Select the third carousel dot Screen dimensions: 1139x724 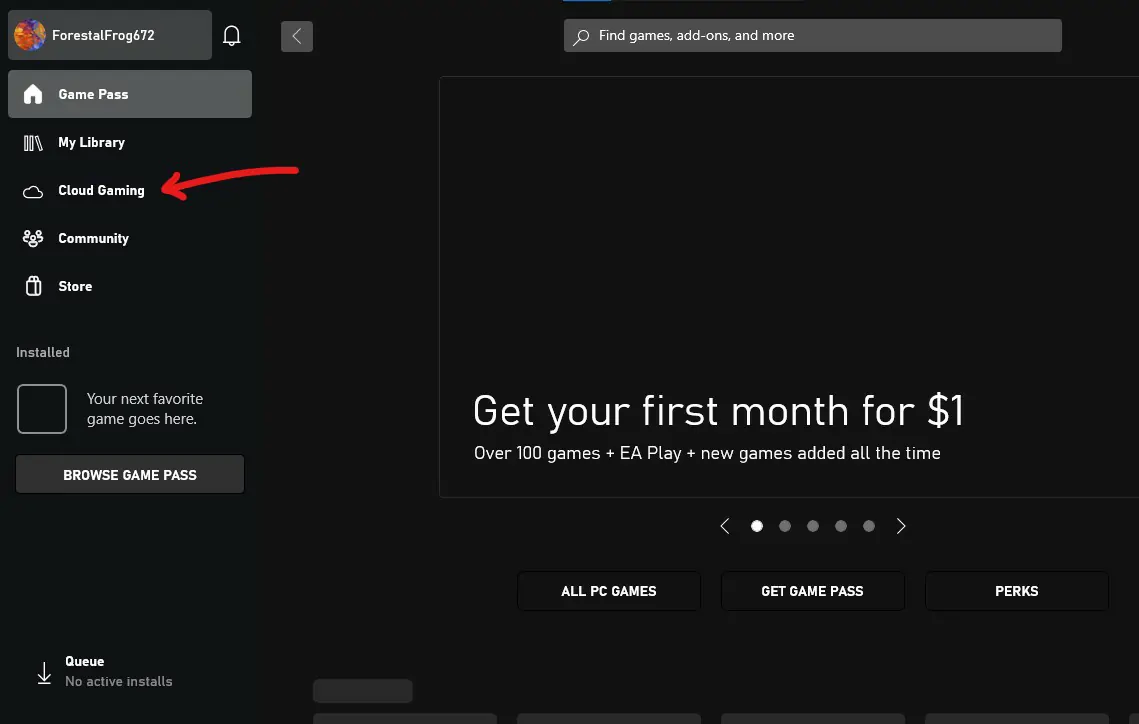click(813, 526)
